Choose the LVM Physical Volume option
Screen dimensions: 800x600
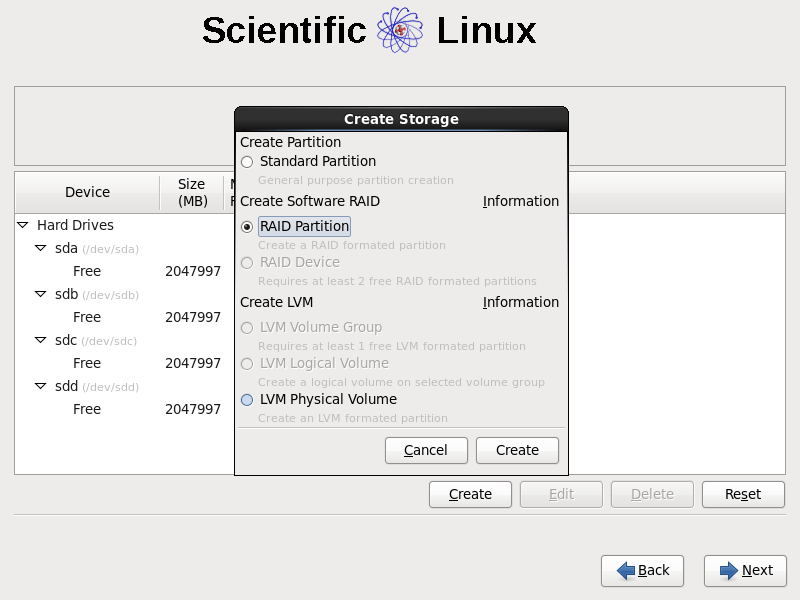[247, 399]
